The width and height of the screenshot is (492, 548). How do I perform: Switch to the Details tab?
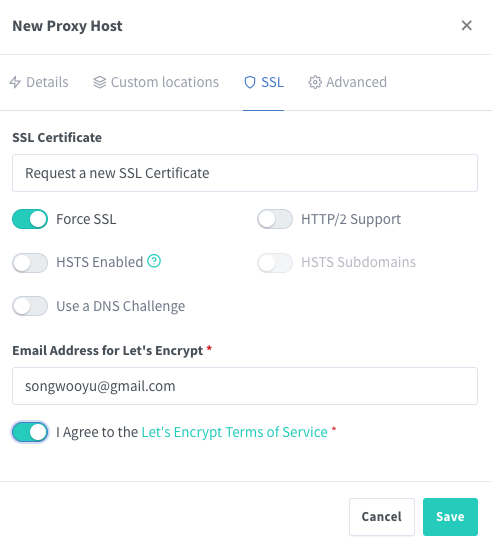39,82
